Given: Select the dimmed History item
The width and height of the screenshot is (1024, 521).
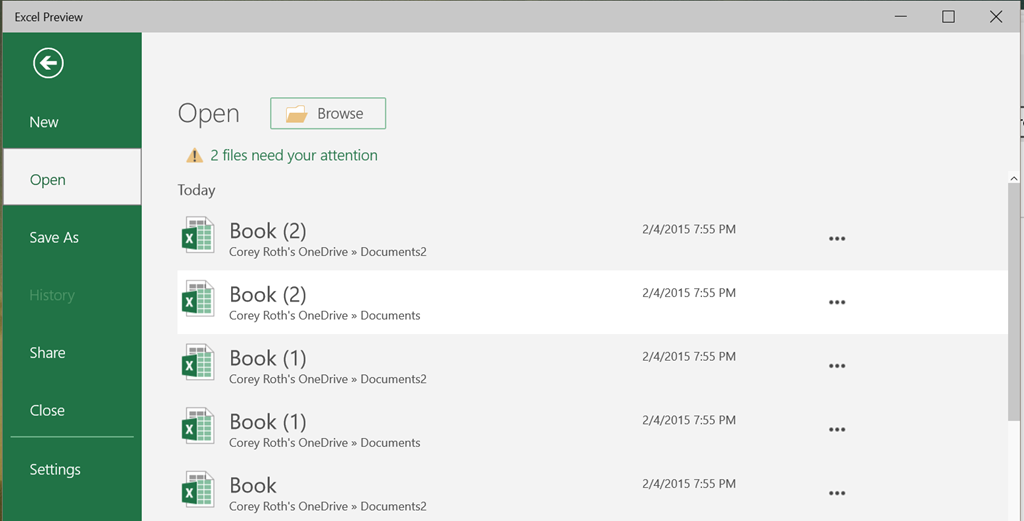Looking at the screenshot, I should (72, 295).
